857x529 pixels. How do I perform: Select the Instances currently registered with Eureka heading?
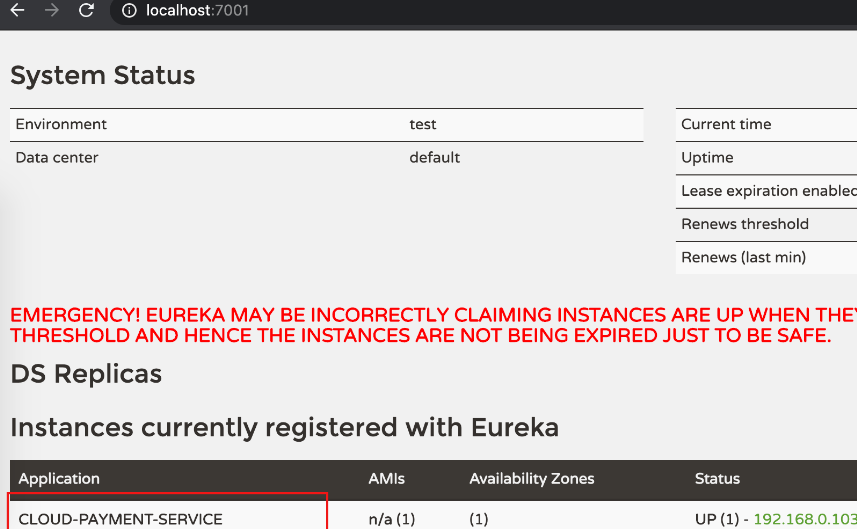coord(284,428)
